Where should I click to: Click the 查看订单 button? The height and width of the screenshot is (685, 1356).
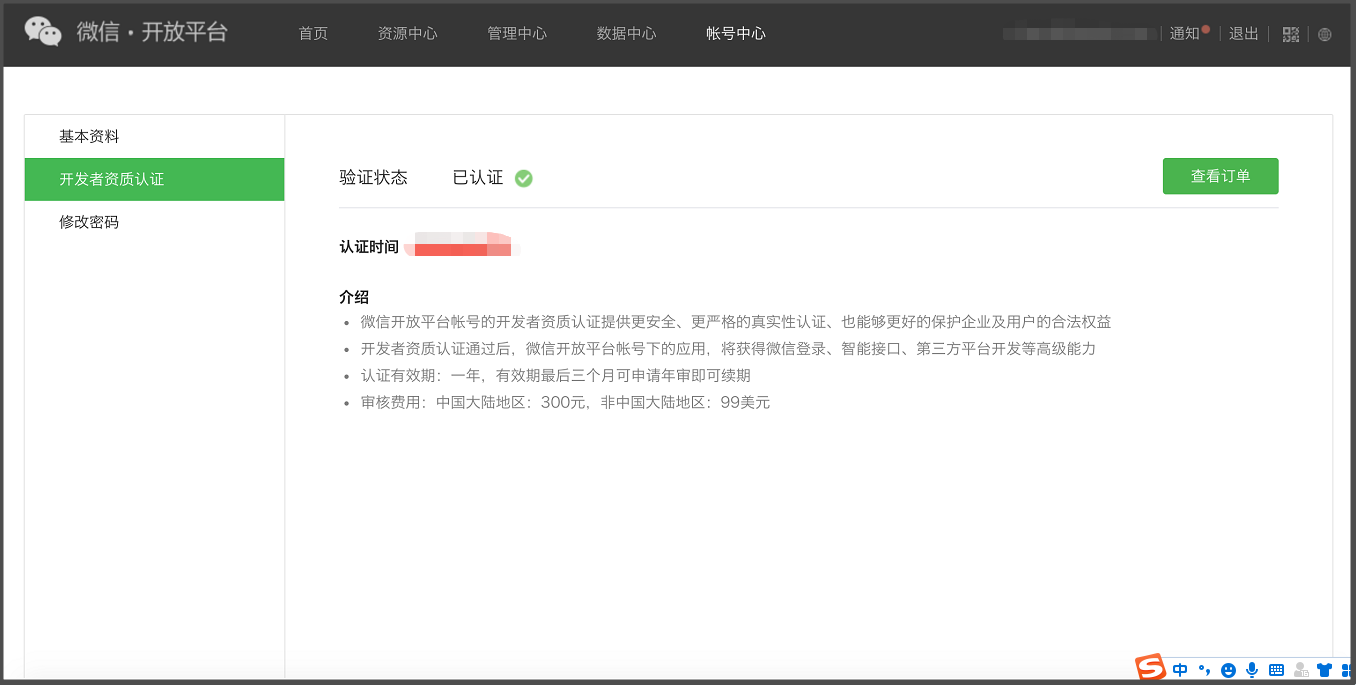pos(1220,176)
